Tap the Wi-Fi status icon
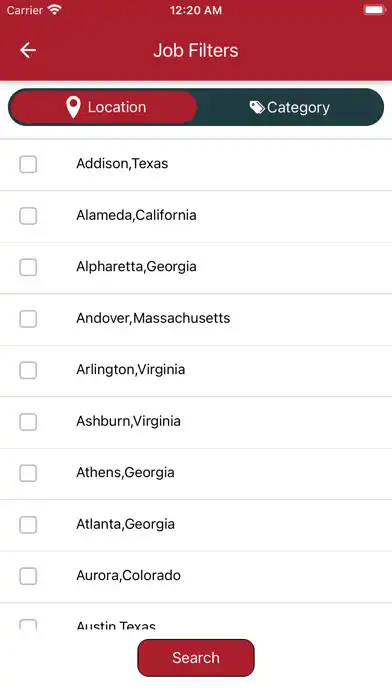Screen dimensions: 392x696 [x=55, y=10]
